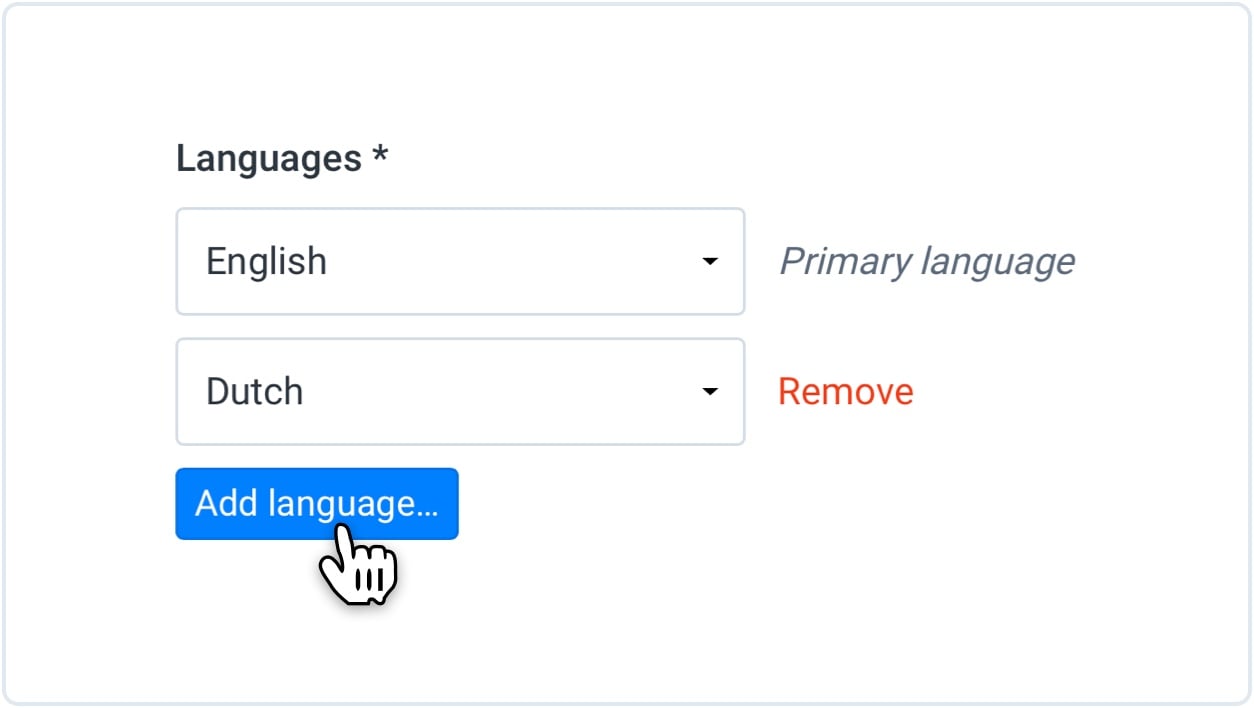
Task: Click the red Remove link beside Dutch
Action: coord(845,391)
